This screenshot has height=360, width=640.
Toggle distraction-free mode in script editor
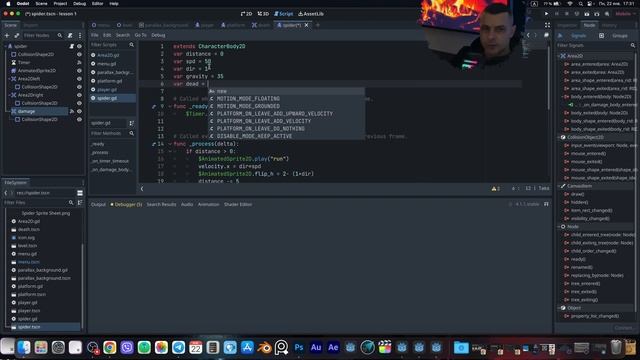[547, 25]
